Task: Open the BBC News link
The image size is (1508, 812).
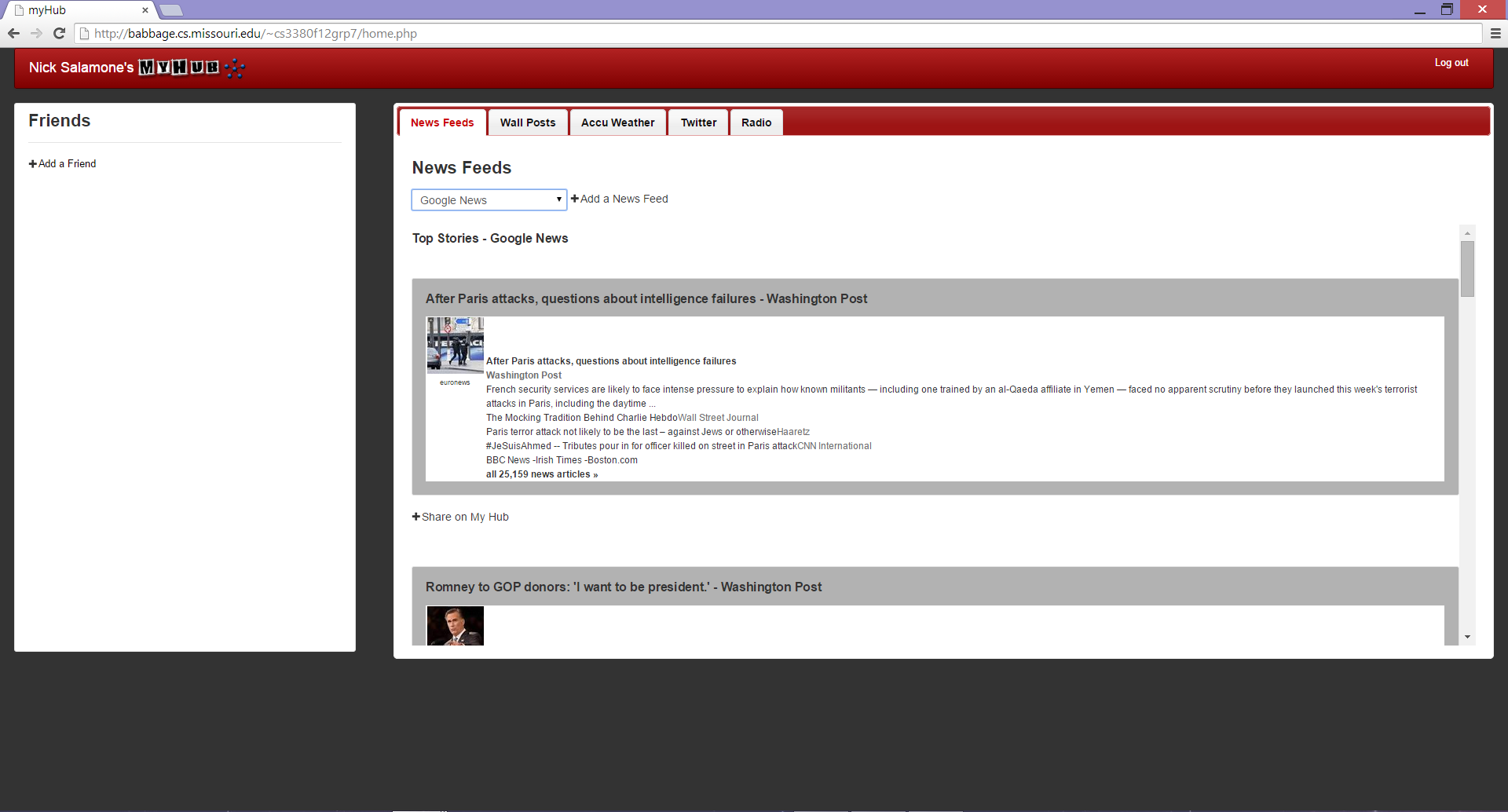Action: pyautogui.click(x=508, y=460)
